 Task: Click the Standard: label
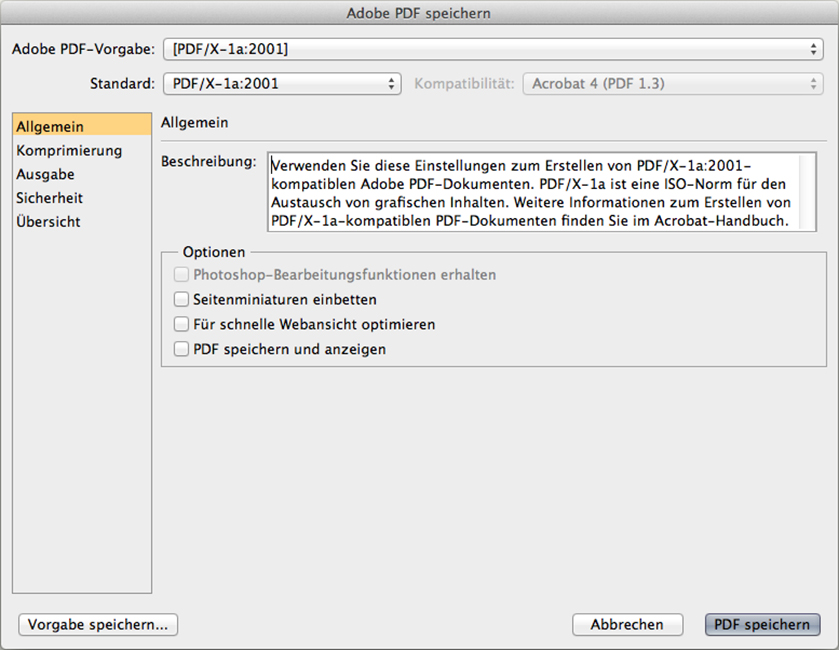pos(122,84)
